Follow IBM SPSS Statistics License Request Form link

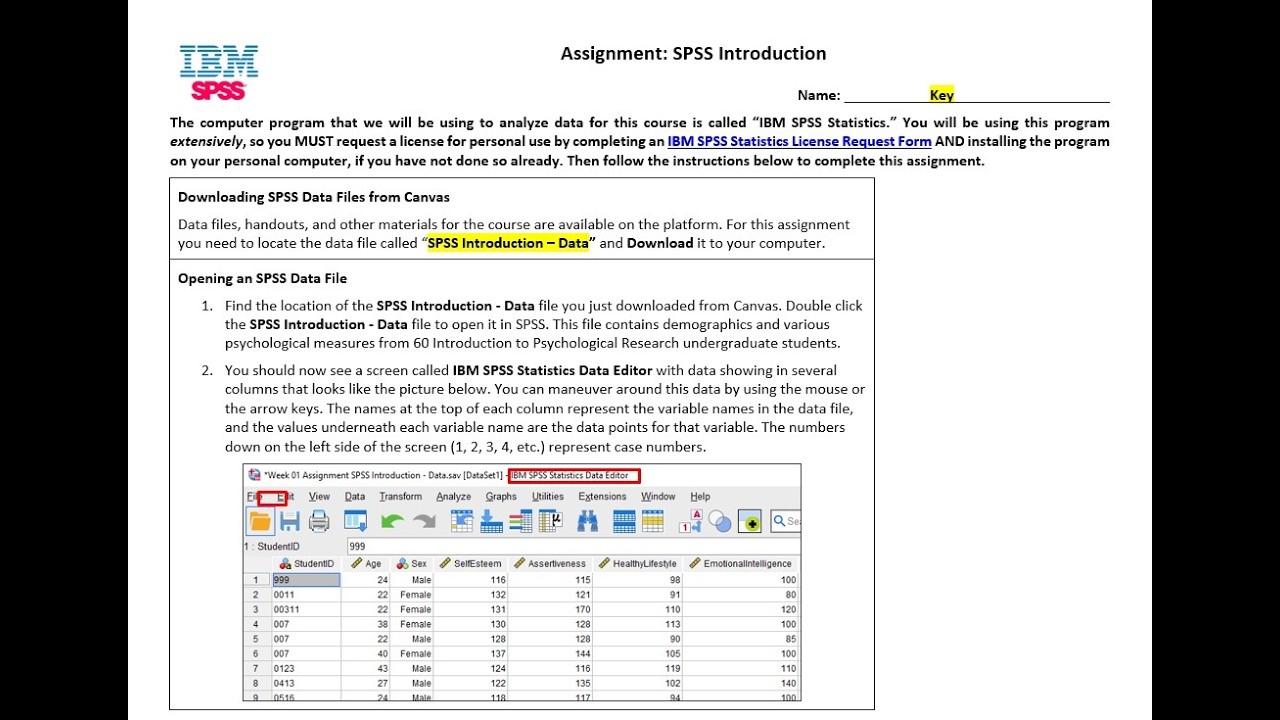coord(799,142)
